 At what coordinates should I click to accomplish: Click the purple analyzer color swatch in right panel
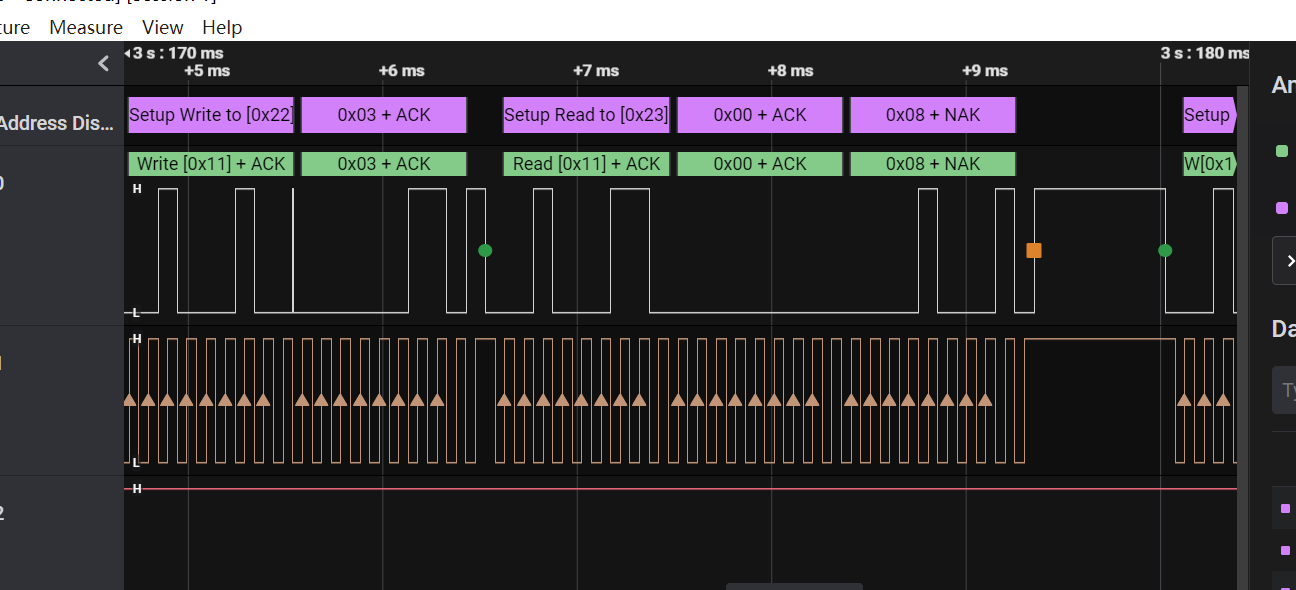click(1282, 208)
